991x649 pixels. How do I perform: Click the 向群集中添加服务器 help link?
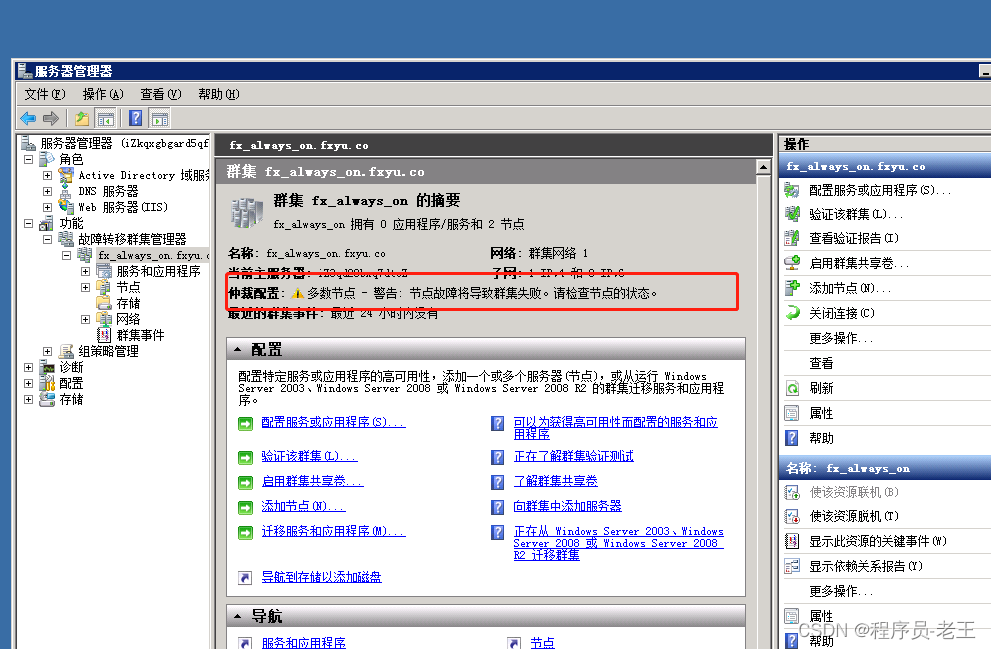pyautogui.click(x=567, y=506)
